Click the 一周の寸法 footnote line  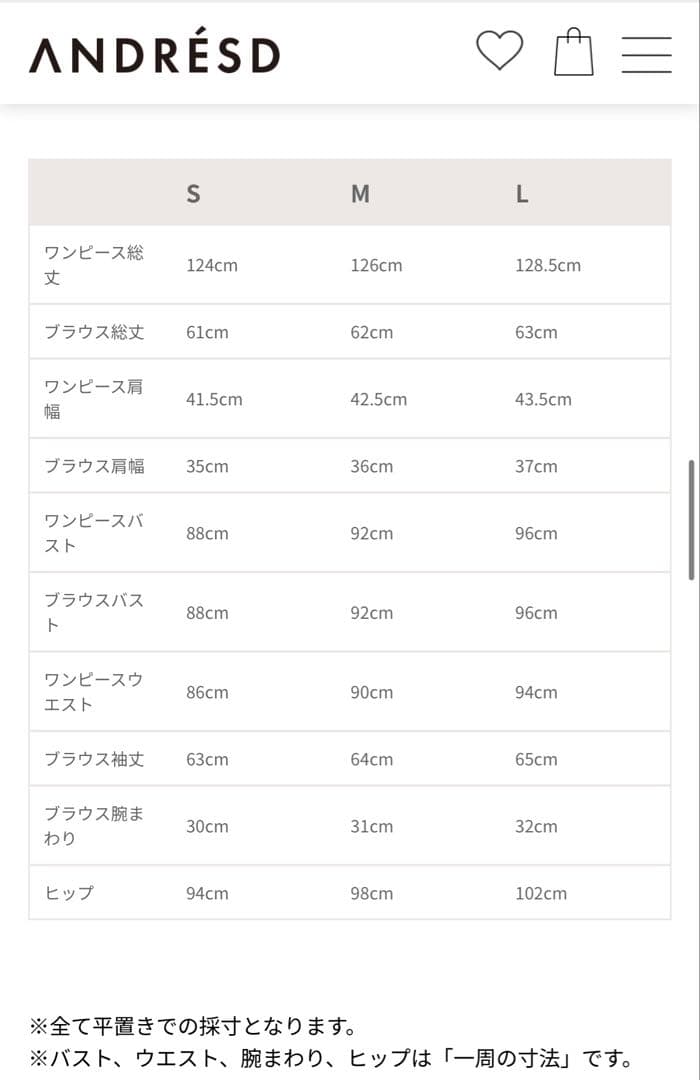click(x=330, y=1058)
